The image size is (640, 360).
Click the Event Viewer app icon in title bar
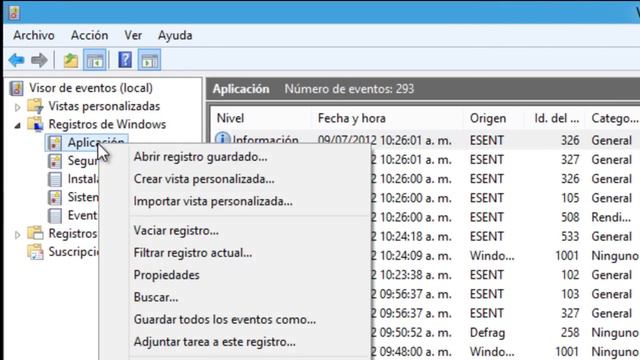tap(13, 13)
